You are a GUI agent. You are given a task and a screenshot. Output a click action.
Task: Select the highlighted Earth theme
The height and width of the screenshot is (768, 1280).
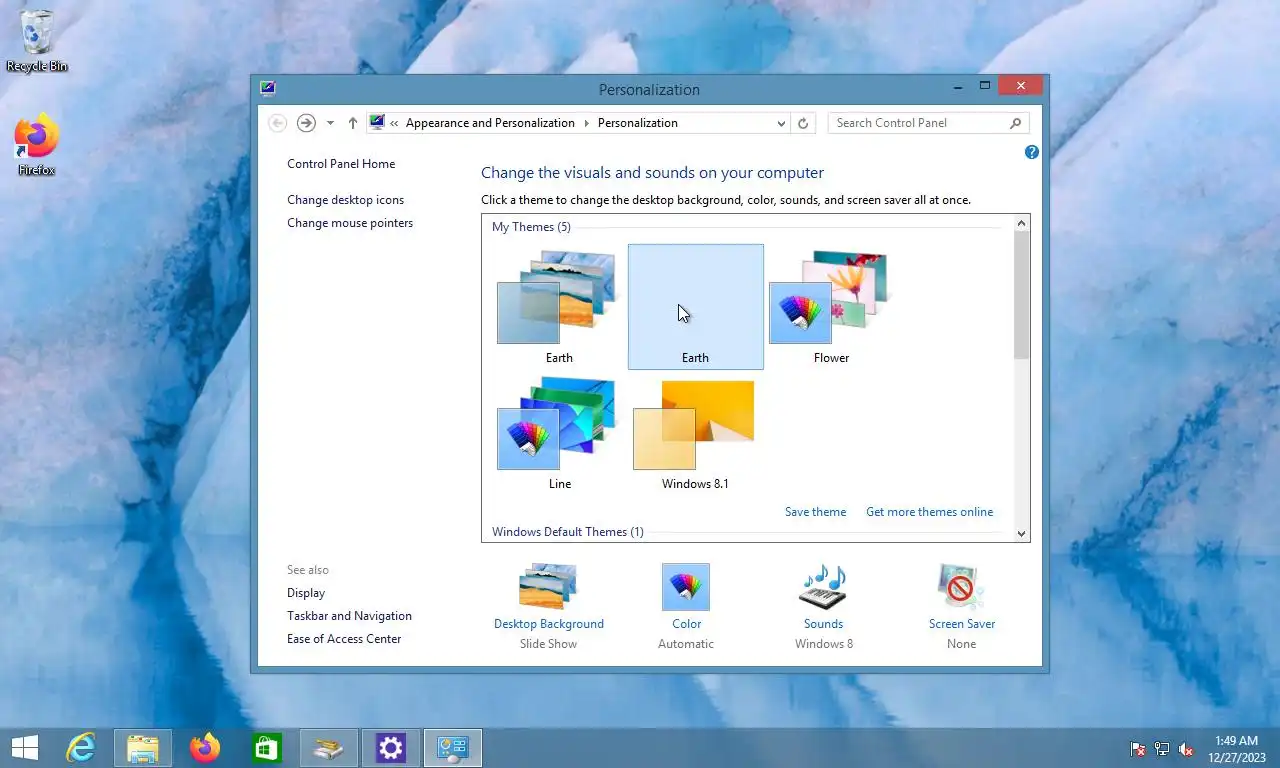695,307
